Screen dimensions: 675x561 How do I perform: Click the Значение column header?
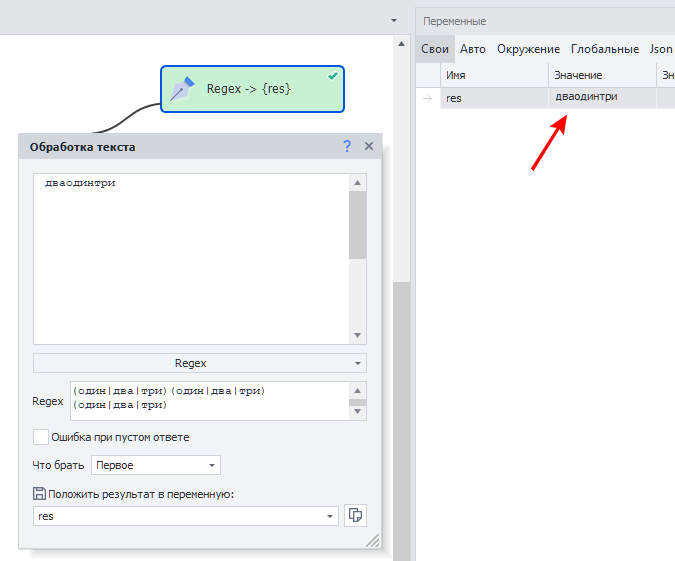tap(602, 75)
